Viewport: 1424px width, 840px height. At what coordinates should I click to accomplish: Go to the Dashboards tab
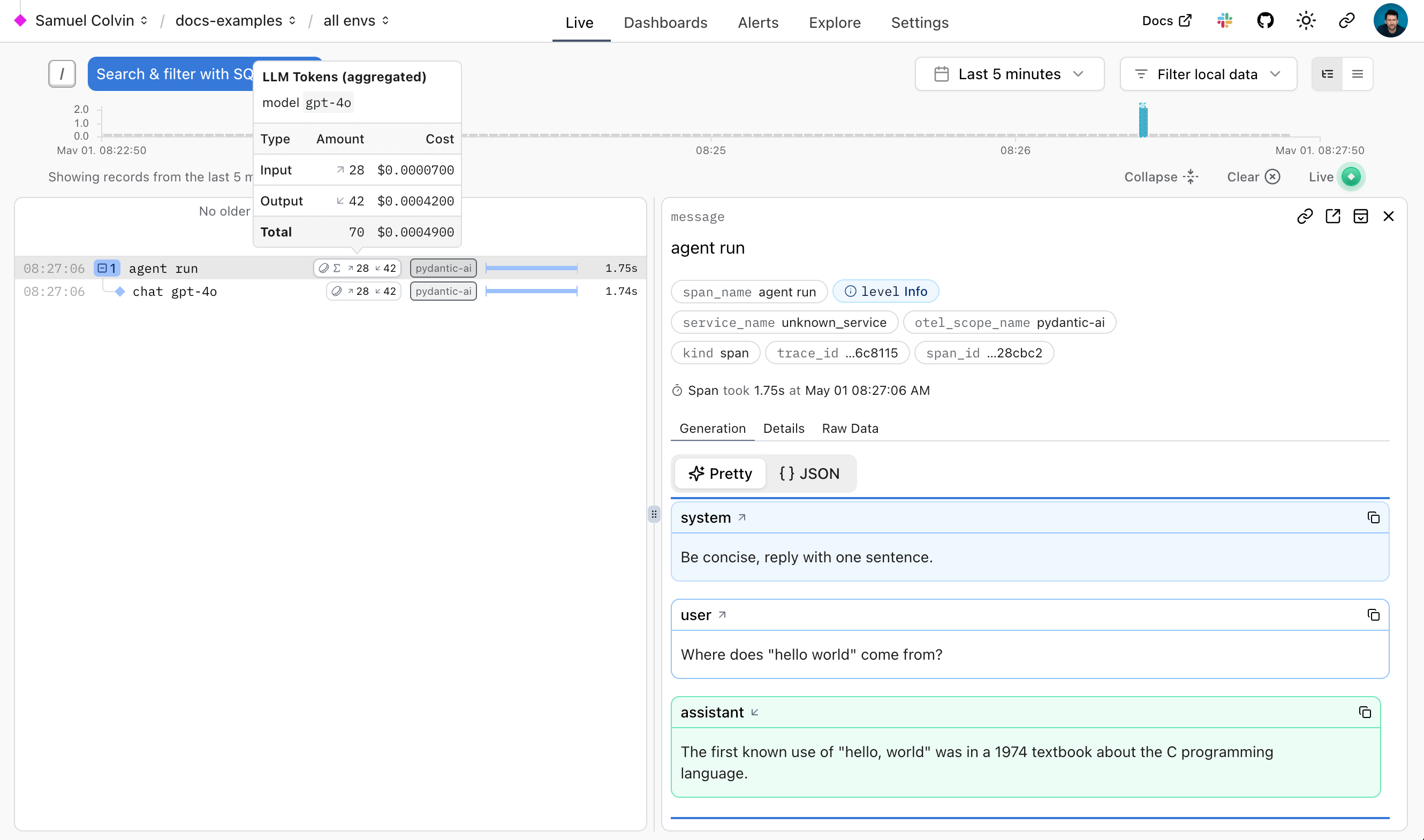tap(665, 22)
